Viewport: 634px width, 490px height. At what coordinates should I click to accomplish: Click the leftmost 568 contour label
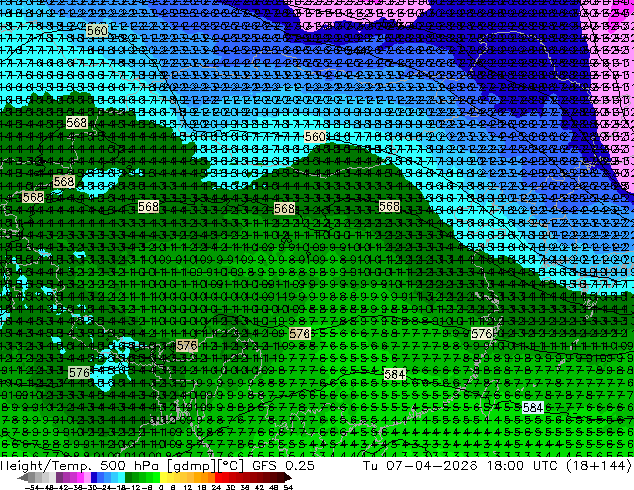[33, 197]
